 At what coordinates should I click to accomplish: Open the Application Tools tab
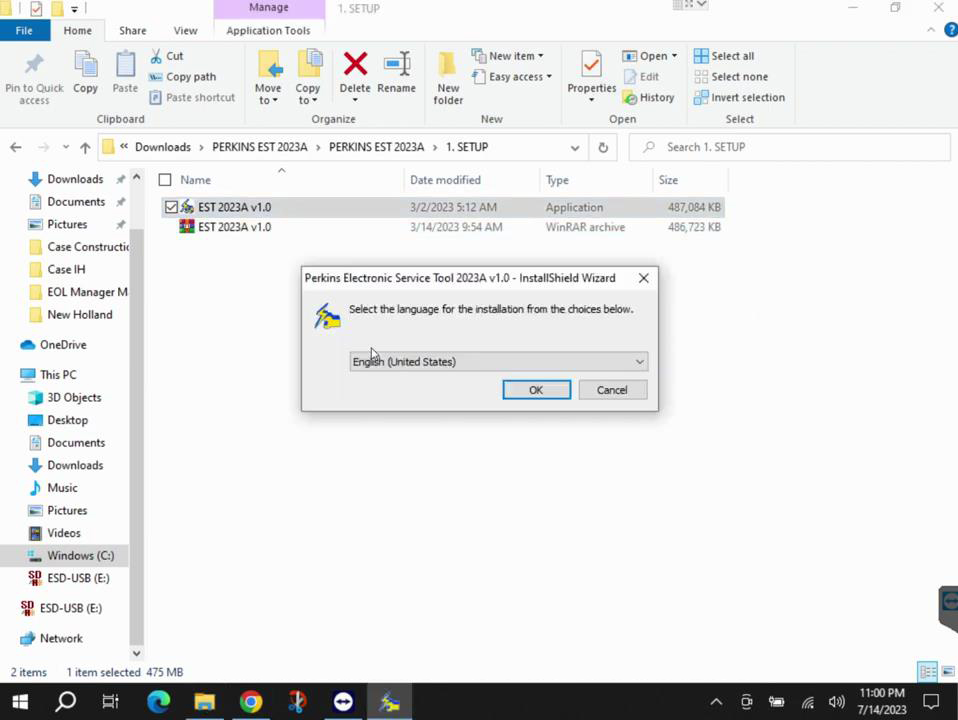click(x=268, y=31)
